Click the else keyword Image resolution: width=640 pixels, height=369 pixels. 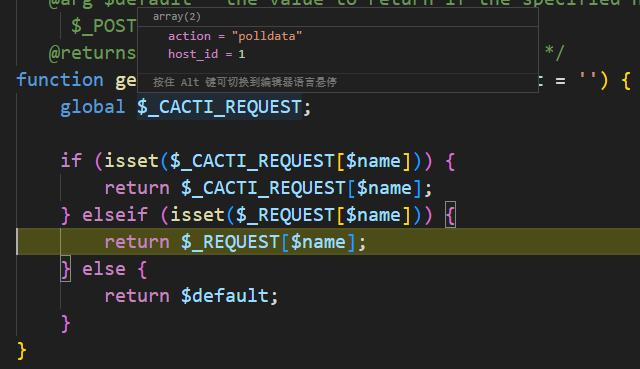(104, 269)
